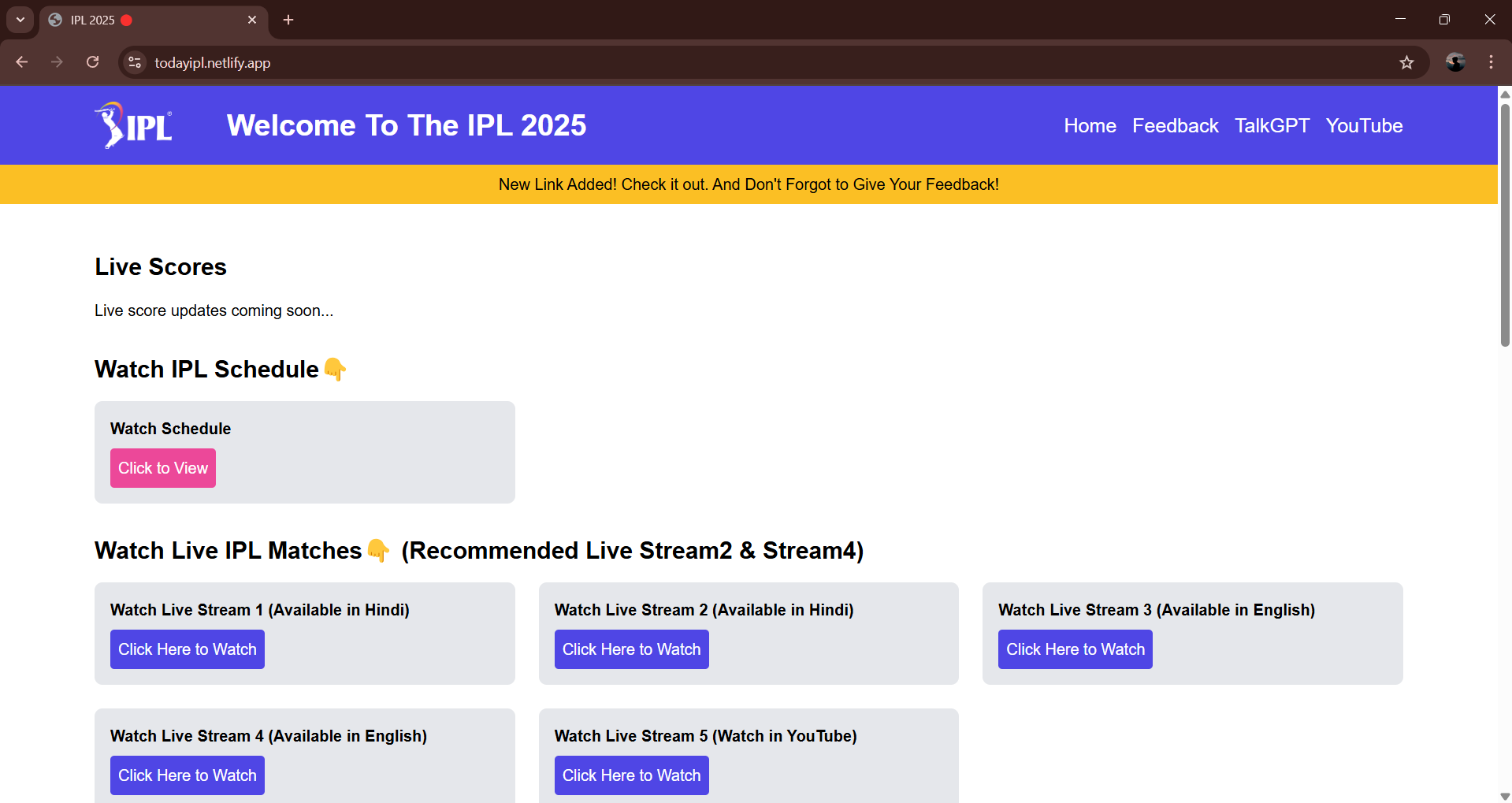The image size is (1512, 803).
Task: Click the IPL logo in header
Action: coord(134,125)
